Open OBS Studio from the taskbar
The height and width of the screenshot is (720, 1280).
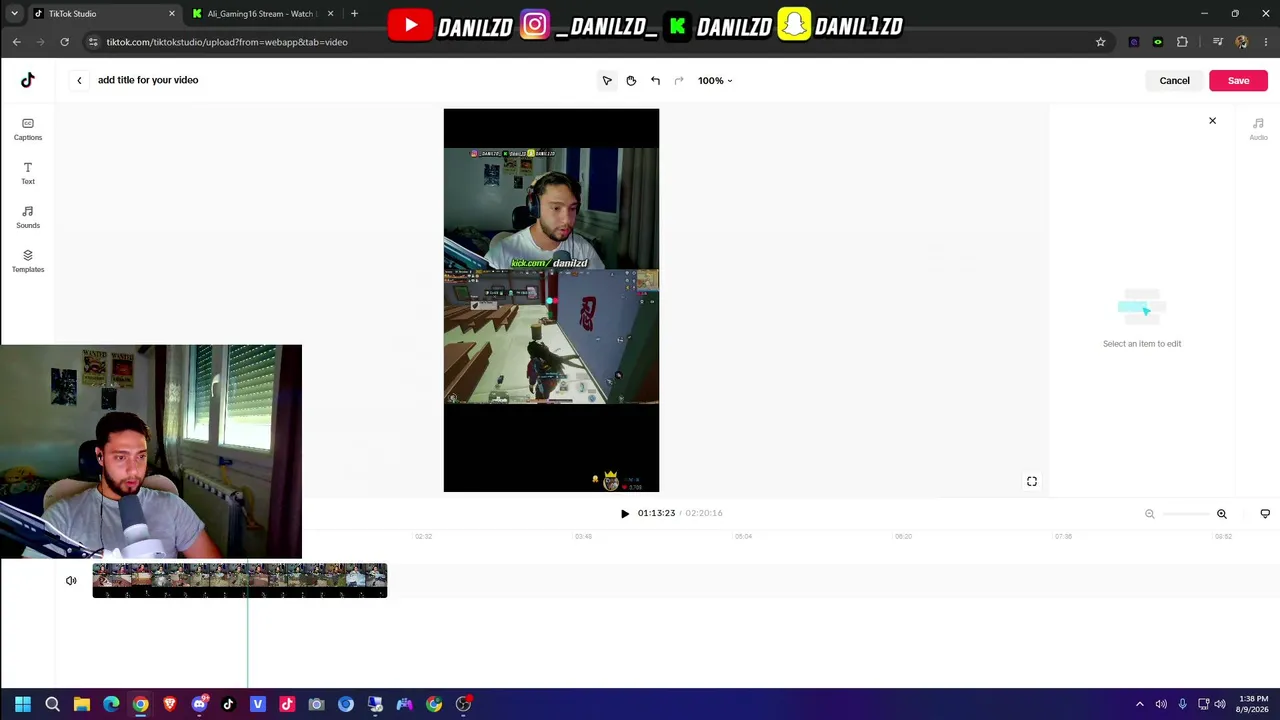[463, 704]
